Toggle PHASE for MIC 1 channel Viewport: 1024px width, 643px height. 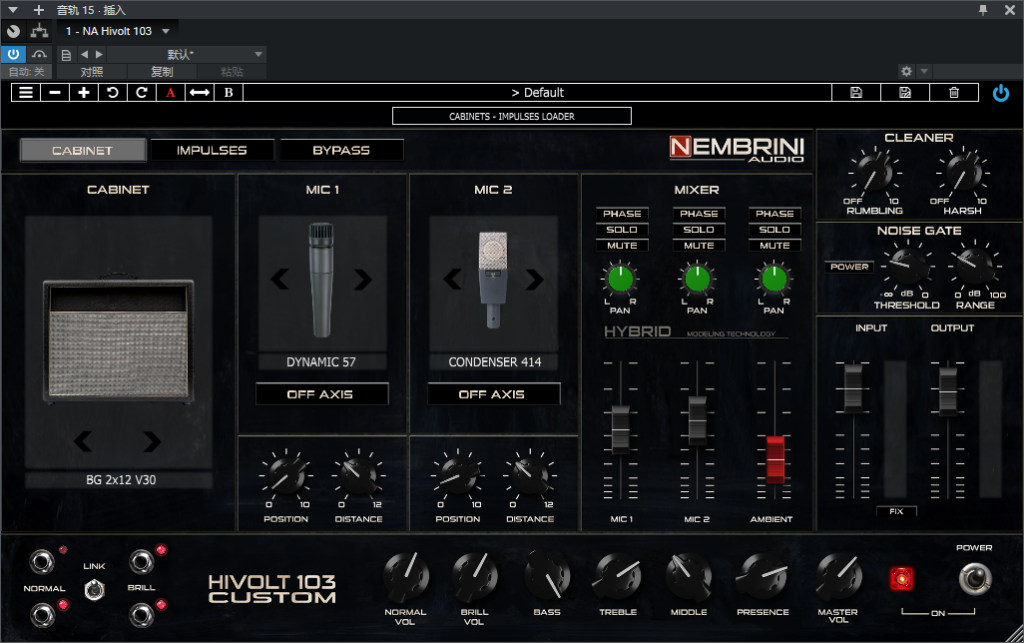(x=622, y=213)
